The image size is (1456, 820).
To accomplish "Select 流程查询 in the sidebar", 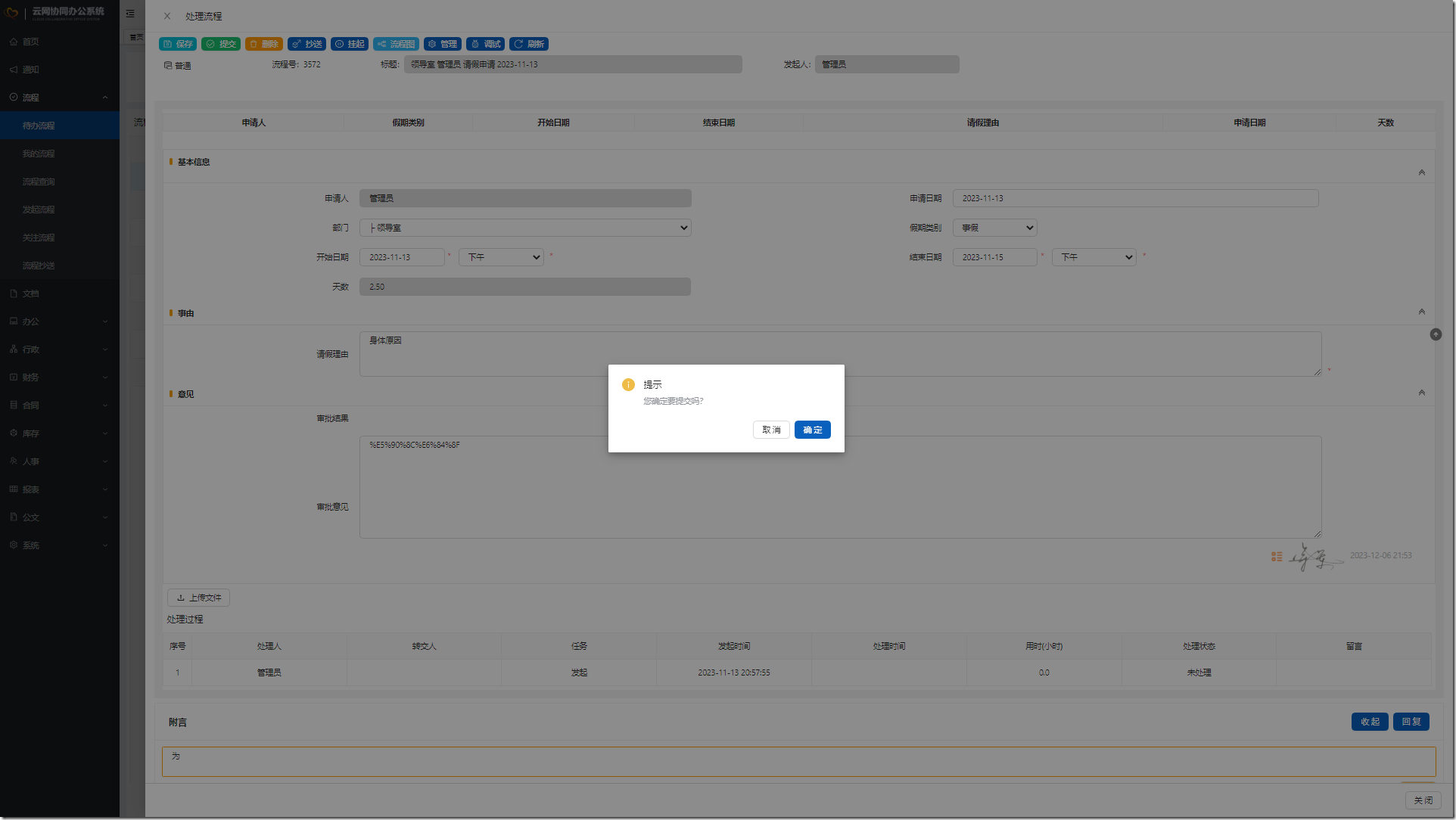I will point(60,182).
